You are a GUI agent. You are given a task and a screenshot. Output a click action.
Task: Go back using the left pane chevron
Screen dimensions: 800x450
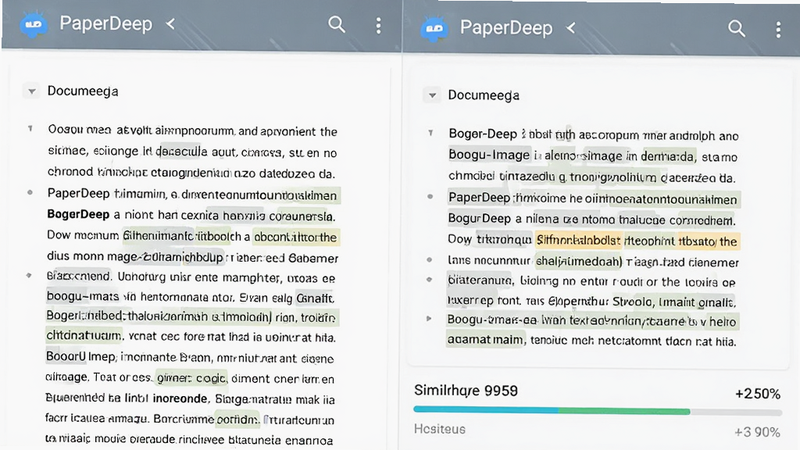tap(170, 24)
